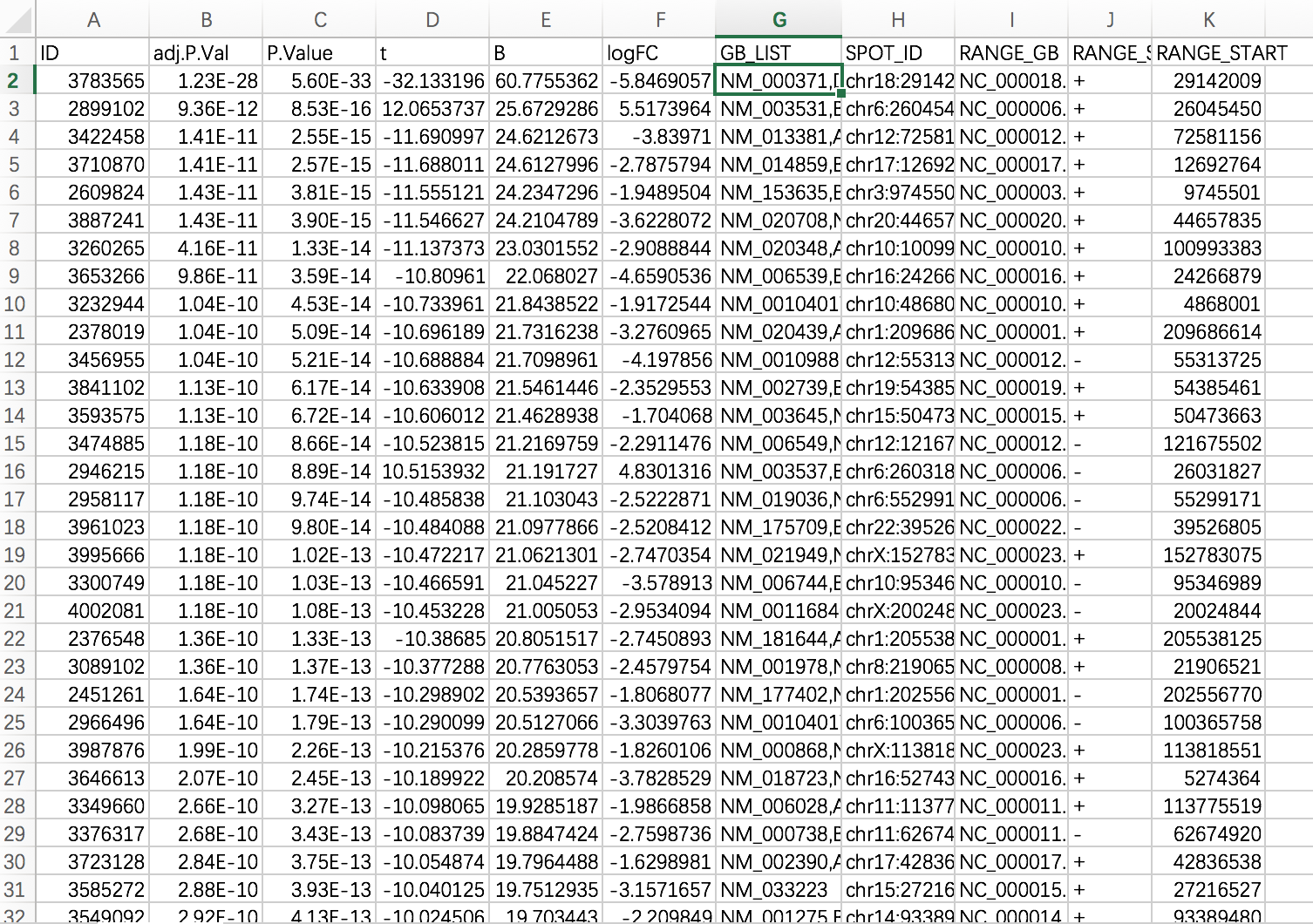The width and height of the screenshot is (1313, 924).
Task: Click the ID header cell
Action: (92, 52)
